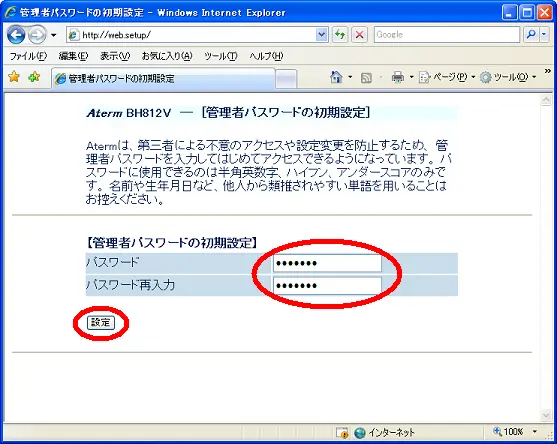Click the browser Forward arrow button
The image size is (557, 444).
(x=37, y=35)
